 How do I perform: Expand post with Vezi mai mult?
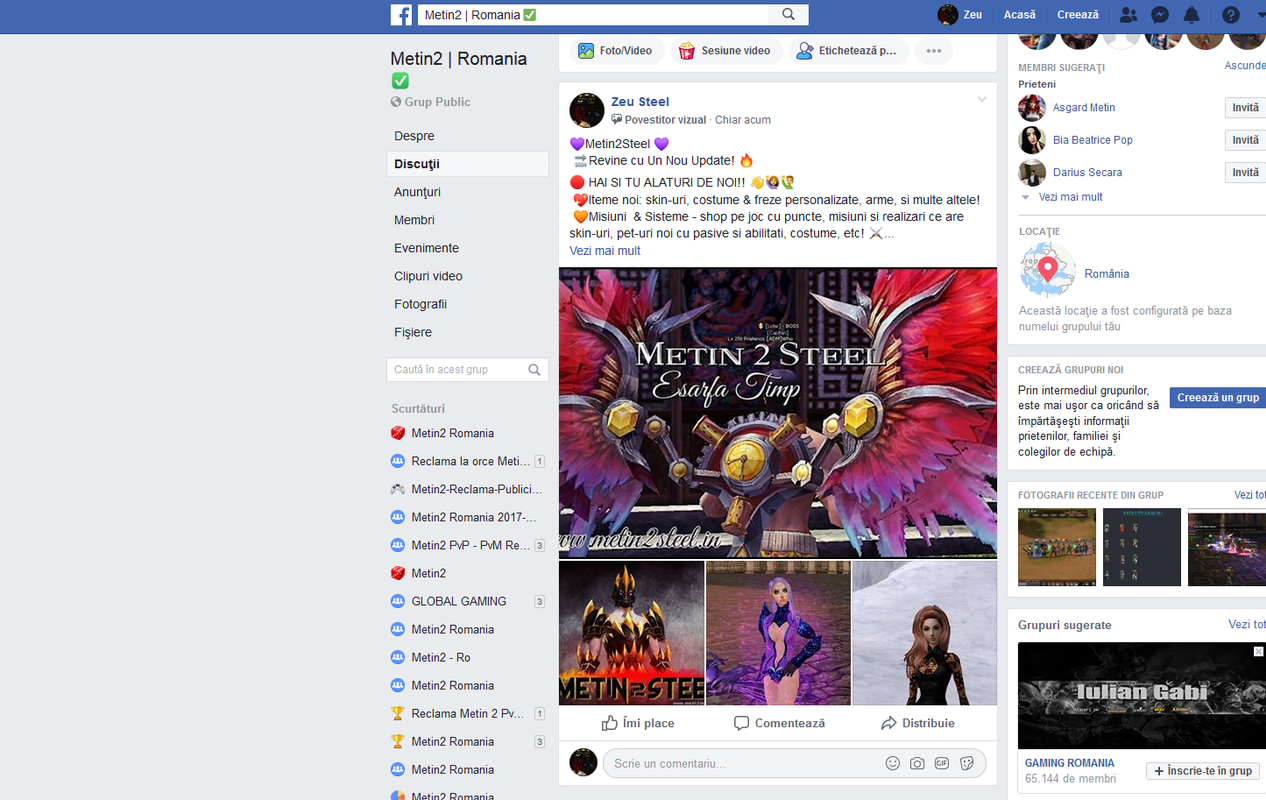point(605,251)
